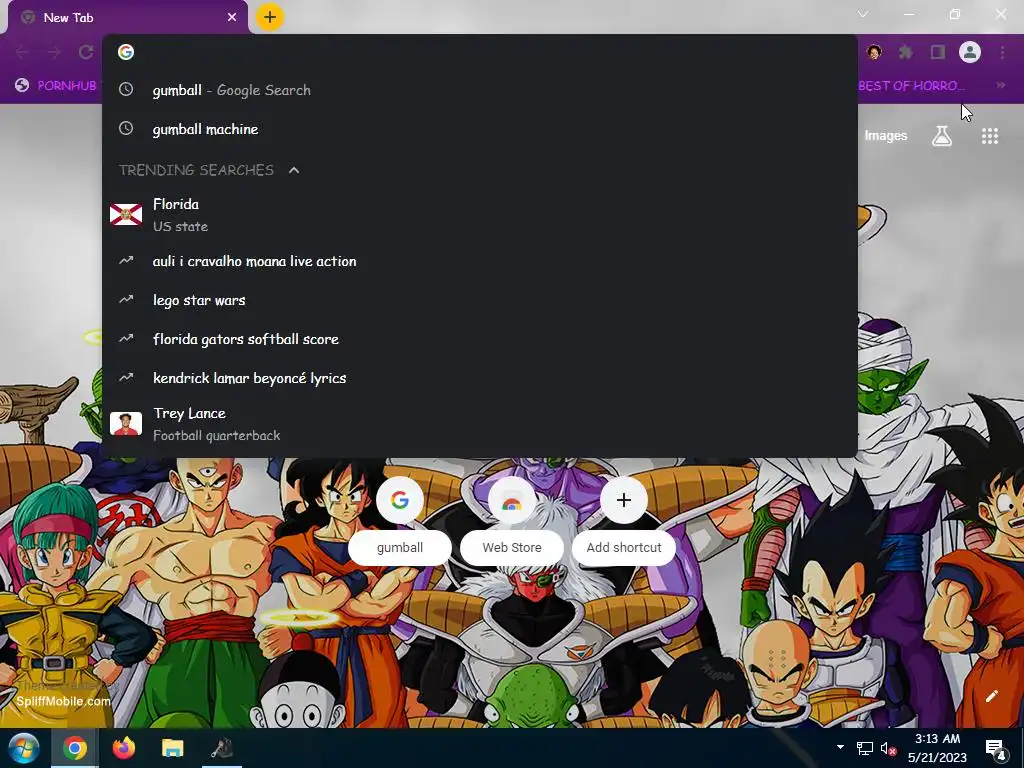Click the fourth pinned taskbar app icon
Viewport: 1024px width, 768px height.
click(x=222, y=748)
